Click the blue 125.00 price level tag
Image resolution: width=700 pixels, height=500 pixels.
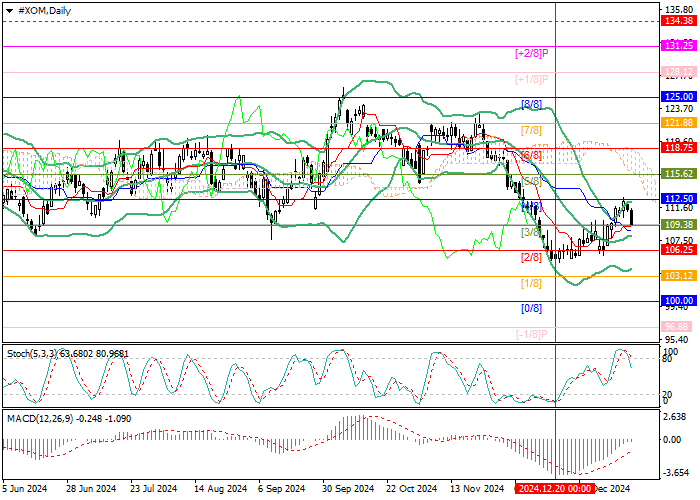pyautogui.click(x=679, y=97)
